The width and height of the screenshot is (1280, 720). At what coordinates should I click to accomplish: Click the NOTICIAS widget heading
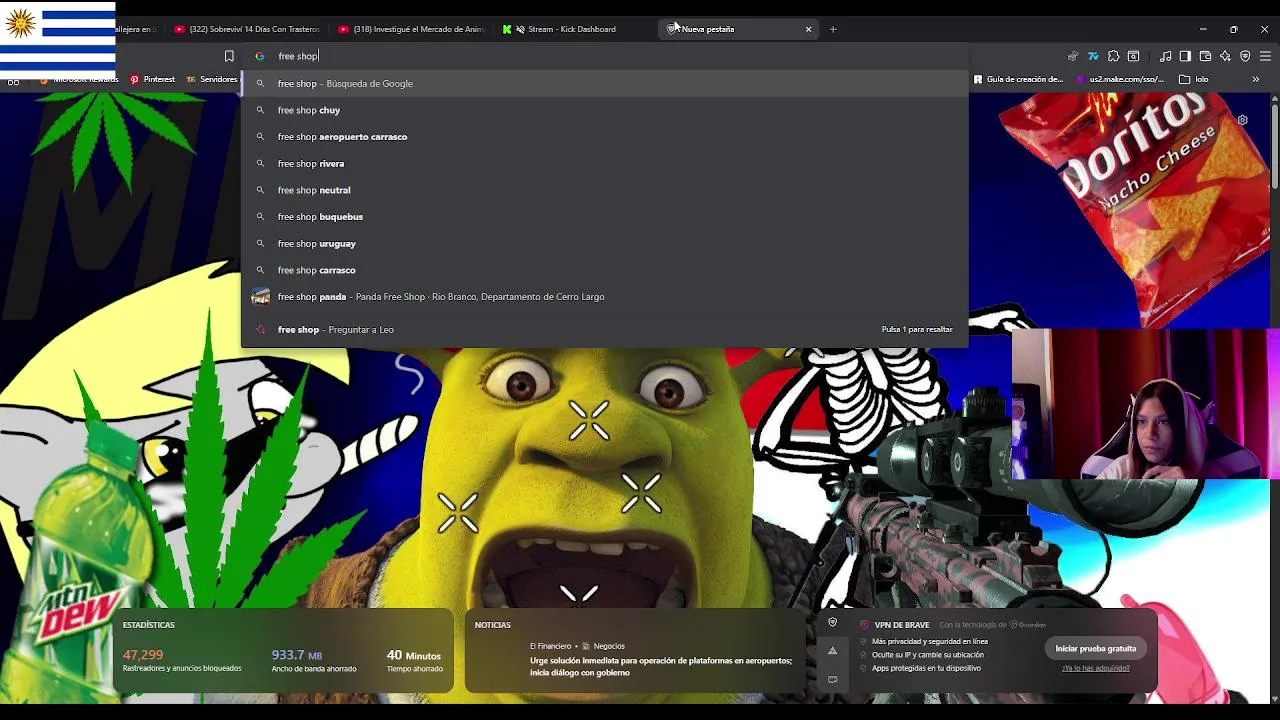tap(492, 625)
